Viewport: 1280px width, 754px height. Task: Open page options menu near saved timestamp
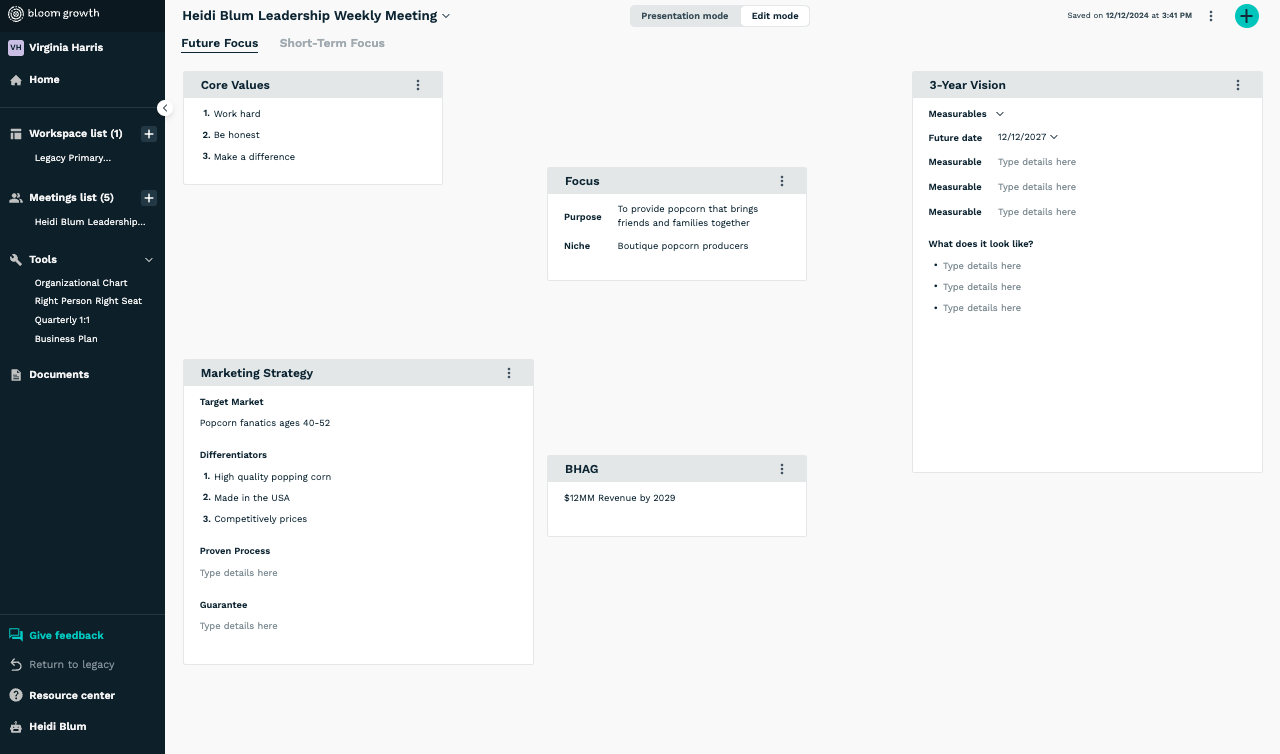(1211, 16)
